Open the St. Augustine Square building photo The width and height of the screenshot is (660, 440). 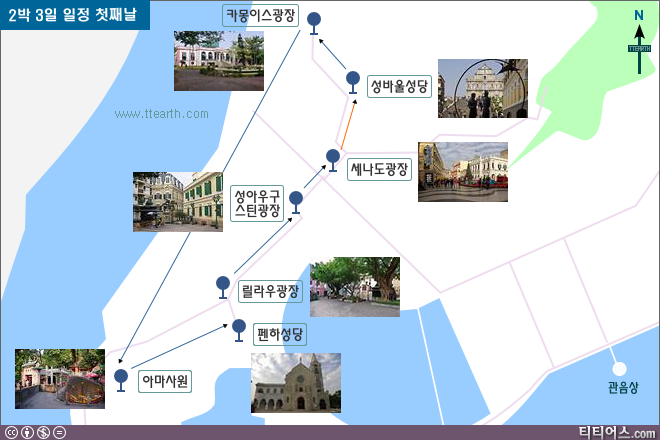click(x=178, y=202)
